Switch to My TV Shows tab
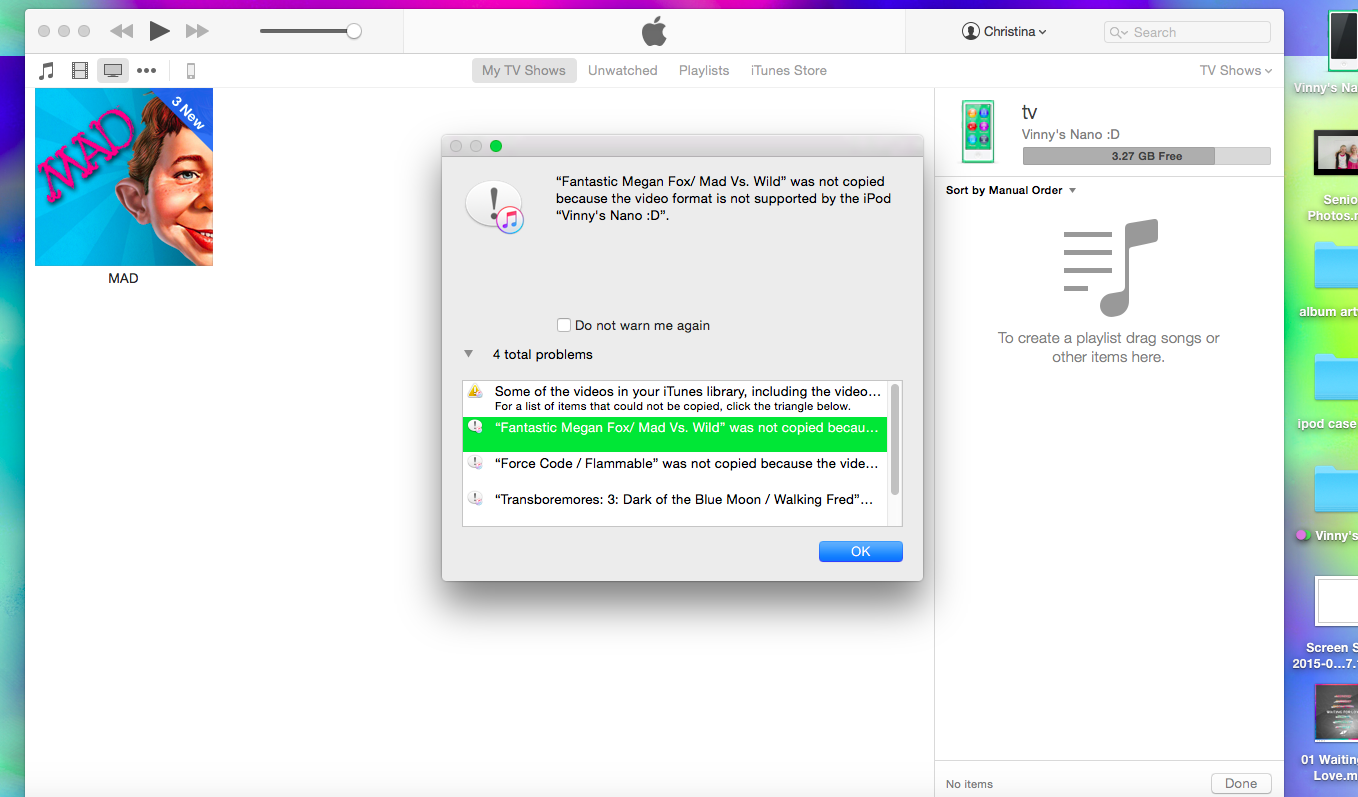1358x797 pixels. (524, 70)
